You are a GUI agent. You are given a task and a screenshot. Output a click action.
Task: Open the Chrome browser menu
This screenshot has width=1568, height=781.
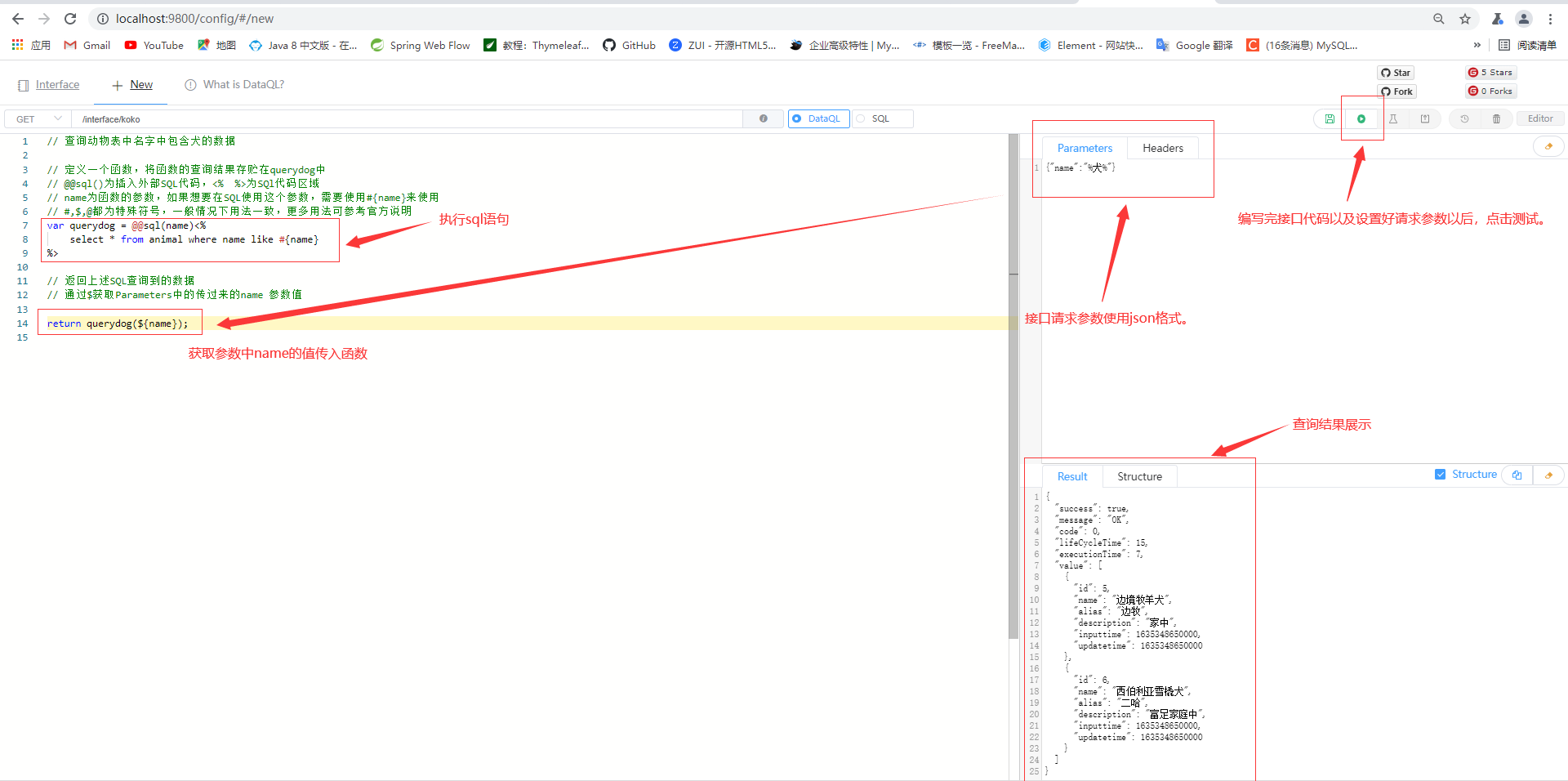(x=1550, y=18)
